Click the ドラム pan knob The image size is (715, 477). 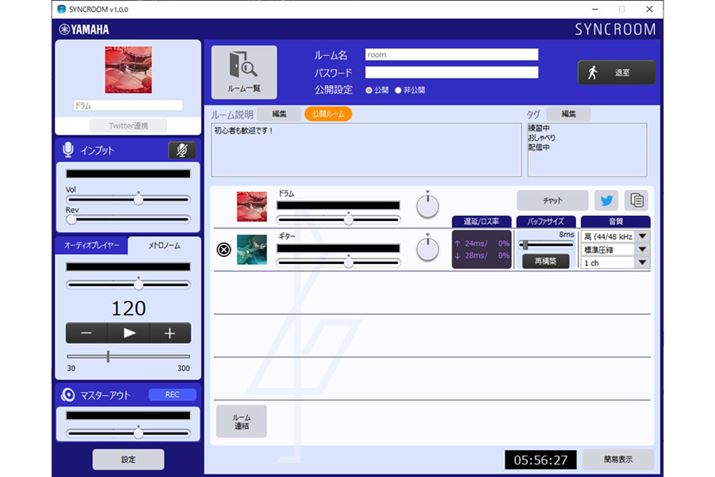pos(427,206)
